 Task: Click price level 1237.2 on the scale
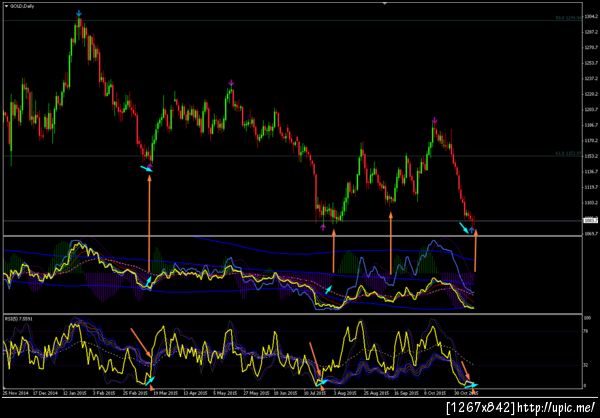click(589, 78)
